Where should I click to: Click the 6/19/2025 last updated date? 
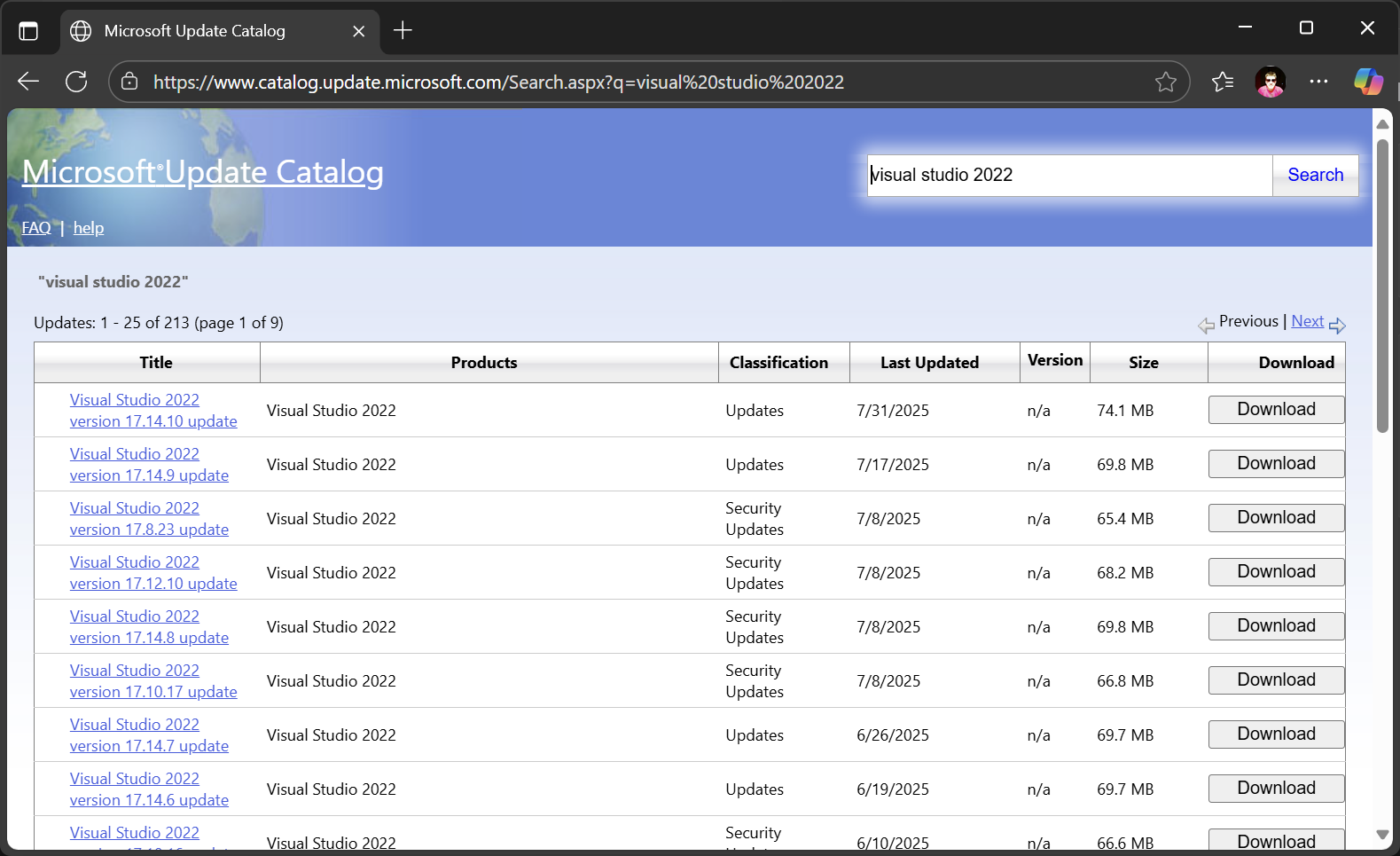(893, 789)
